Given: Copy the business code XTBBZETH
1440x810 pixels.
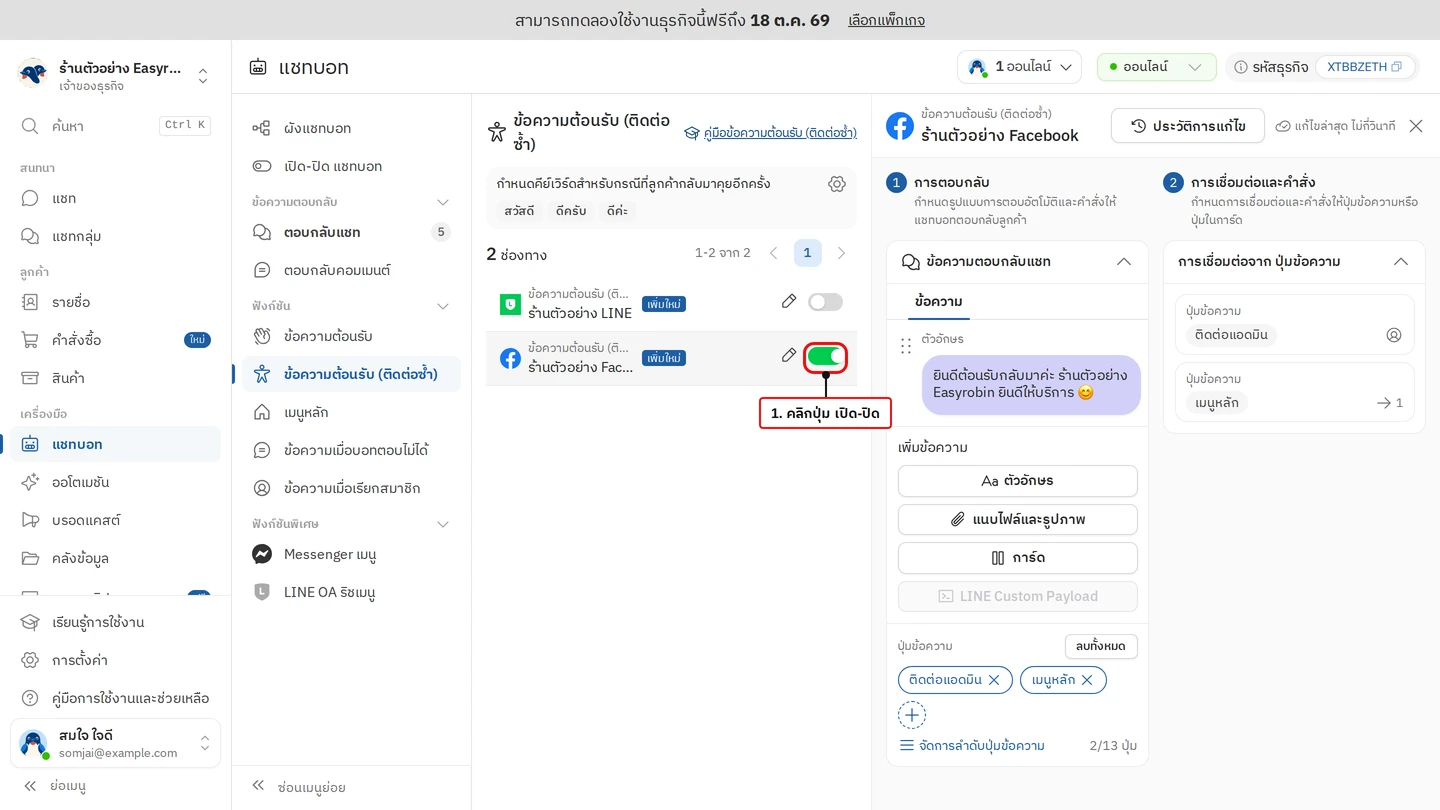Looking at the screenshot, I should 1396,67.
